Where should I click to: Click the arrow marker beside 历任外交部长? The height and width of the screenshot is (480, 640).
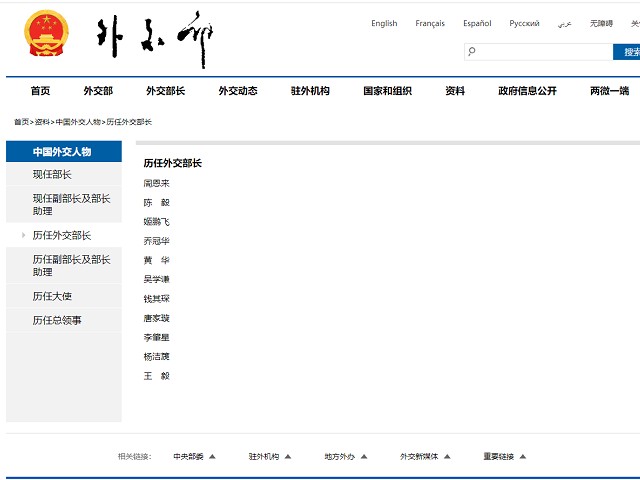(x=23, y=235)
